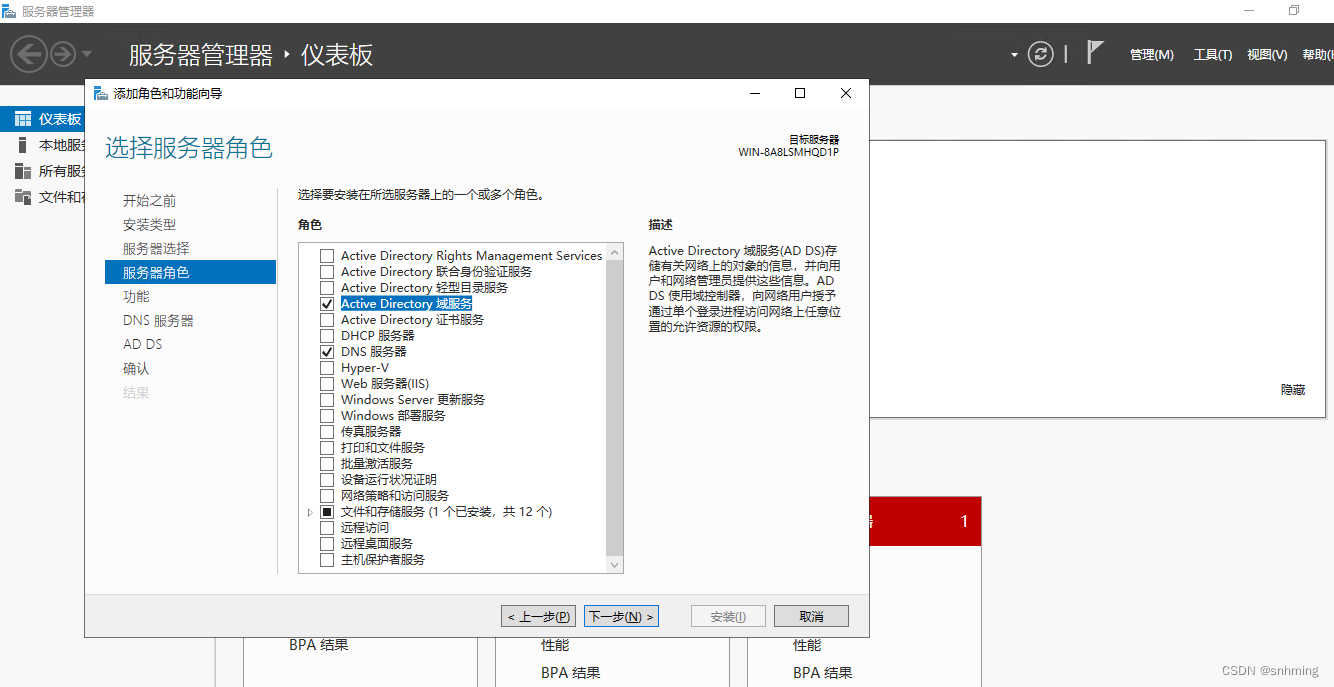Click the 仪表板 breadcrumb title
The image size is (1334, 687).
point(337,55)
